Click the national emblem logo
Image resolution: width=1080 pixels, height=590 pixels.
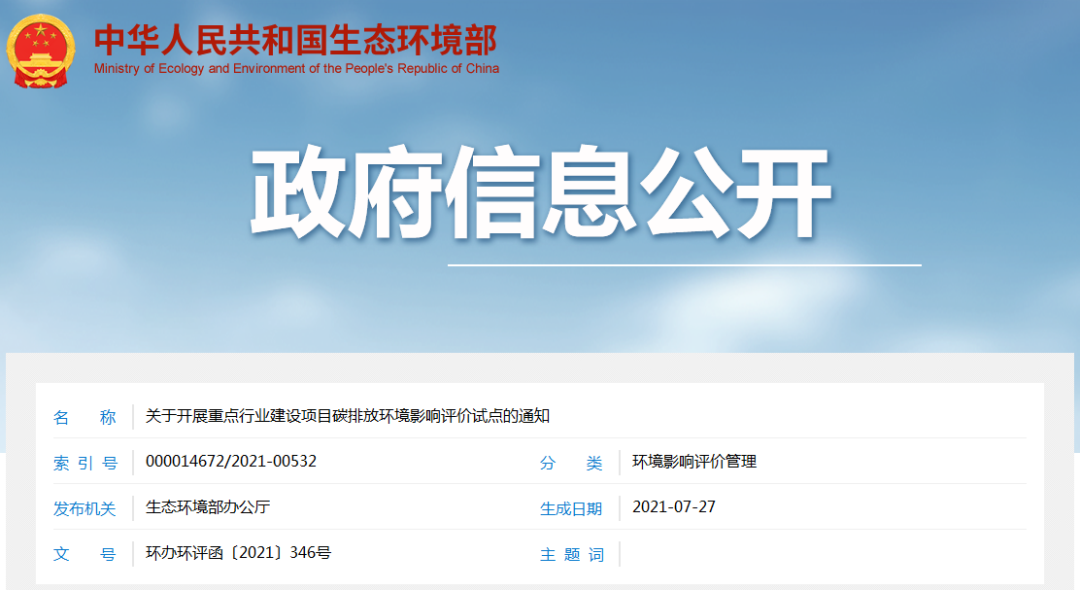[41, 50]
